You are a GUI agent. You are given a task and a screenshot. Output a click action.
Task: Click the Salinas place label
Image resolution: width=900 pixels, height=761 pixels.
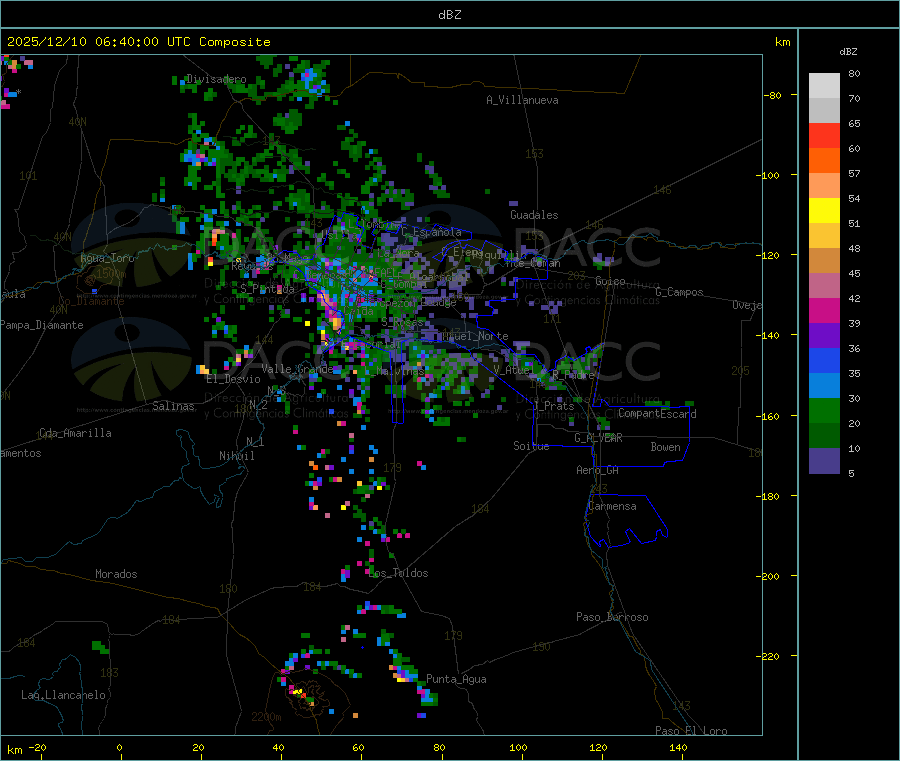[x=173, y=406]
